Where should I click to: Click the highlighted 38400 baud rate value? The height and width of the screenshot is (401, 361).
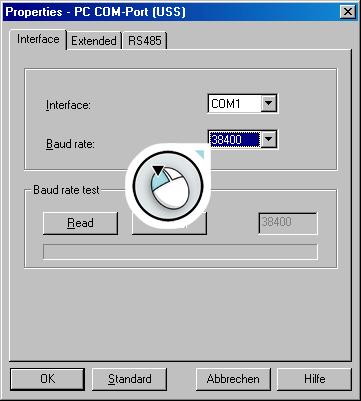point(235,139)
